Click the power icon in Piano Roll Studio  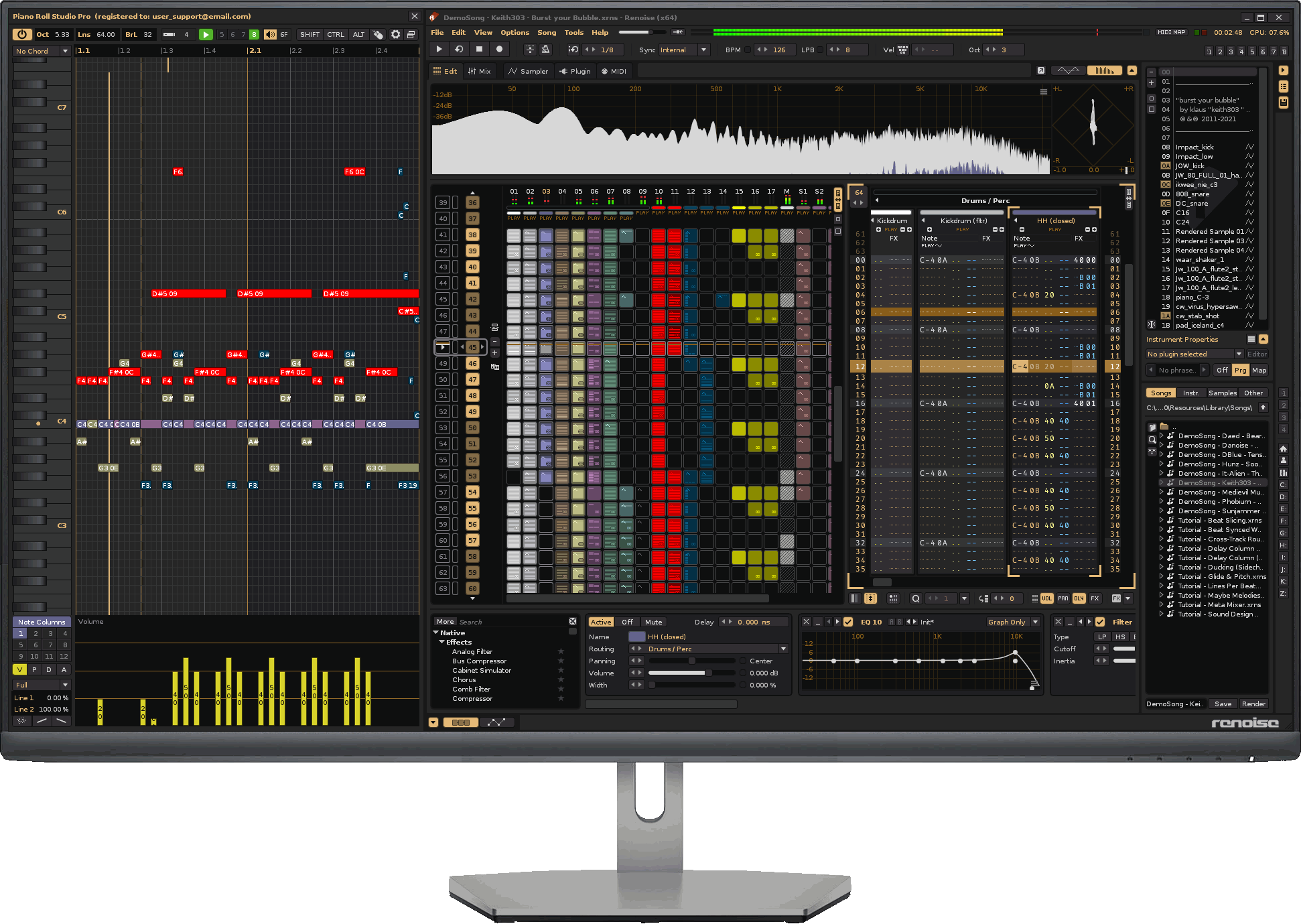pos(22,34)
